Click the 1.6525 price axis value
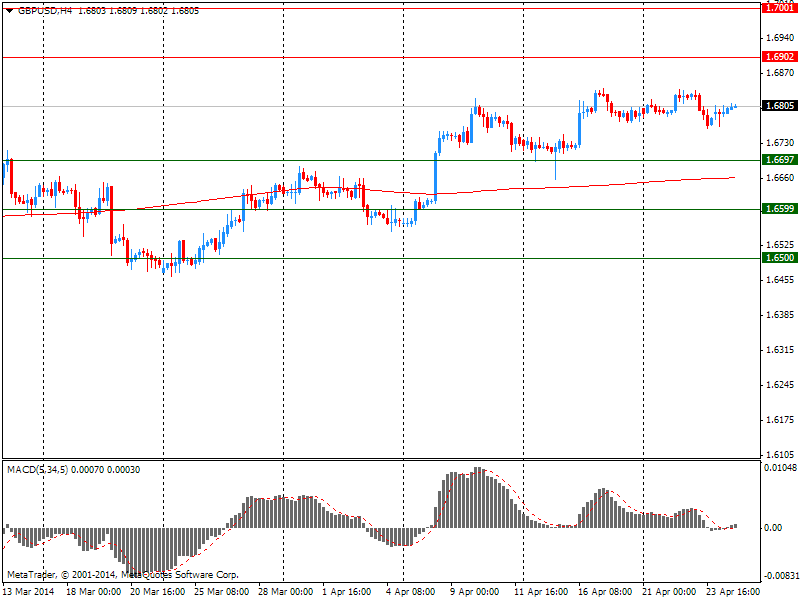Screen dimensions: 800x600 pyautogui.click(x=780, y=245)
